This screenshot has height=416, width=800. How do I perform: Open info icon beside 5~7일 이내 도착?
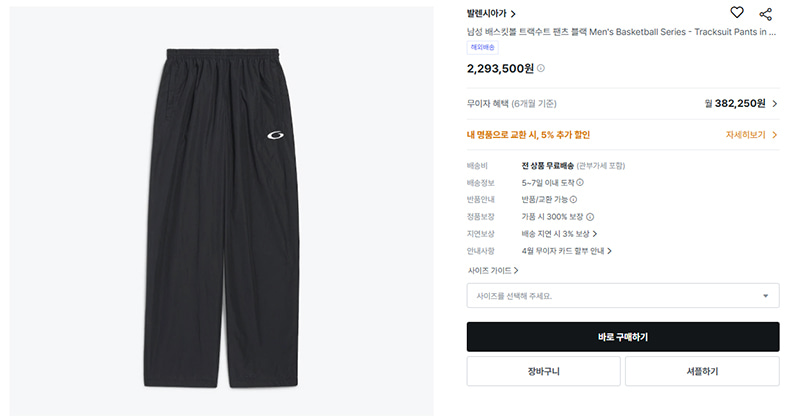[x=580, y=182]
